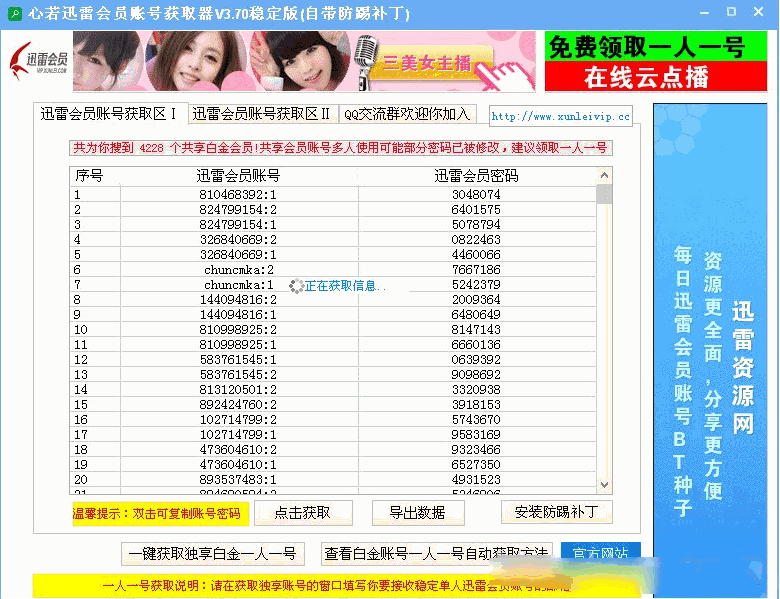Open the QQ交流群欢迎你加入 tab
Viewport: 780px width, 599px height.
click(408, 114)
